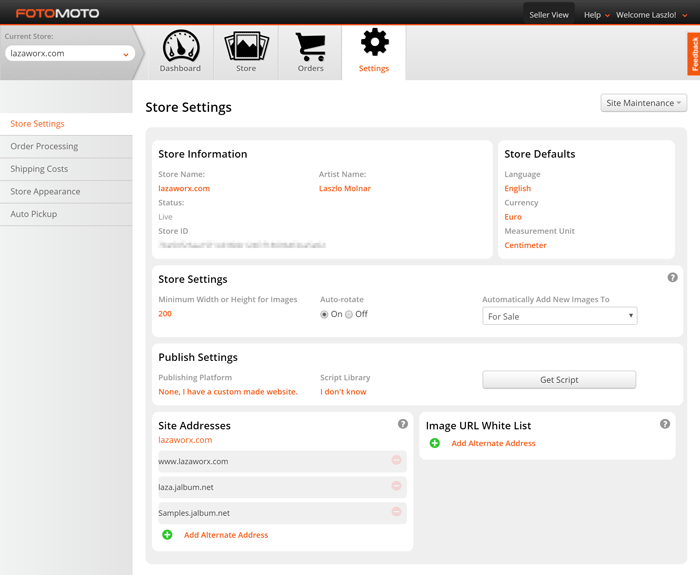Open the Orders shopping cart icon

click(x=310, y=46)
